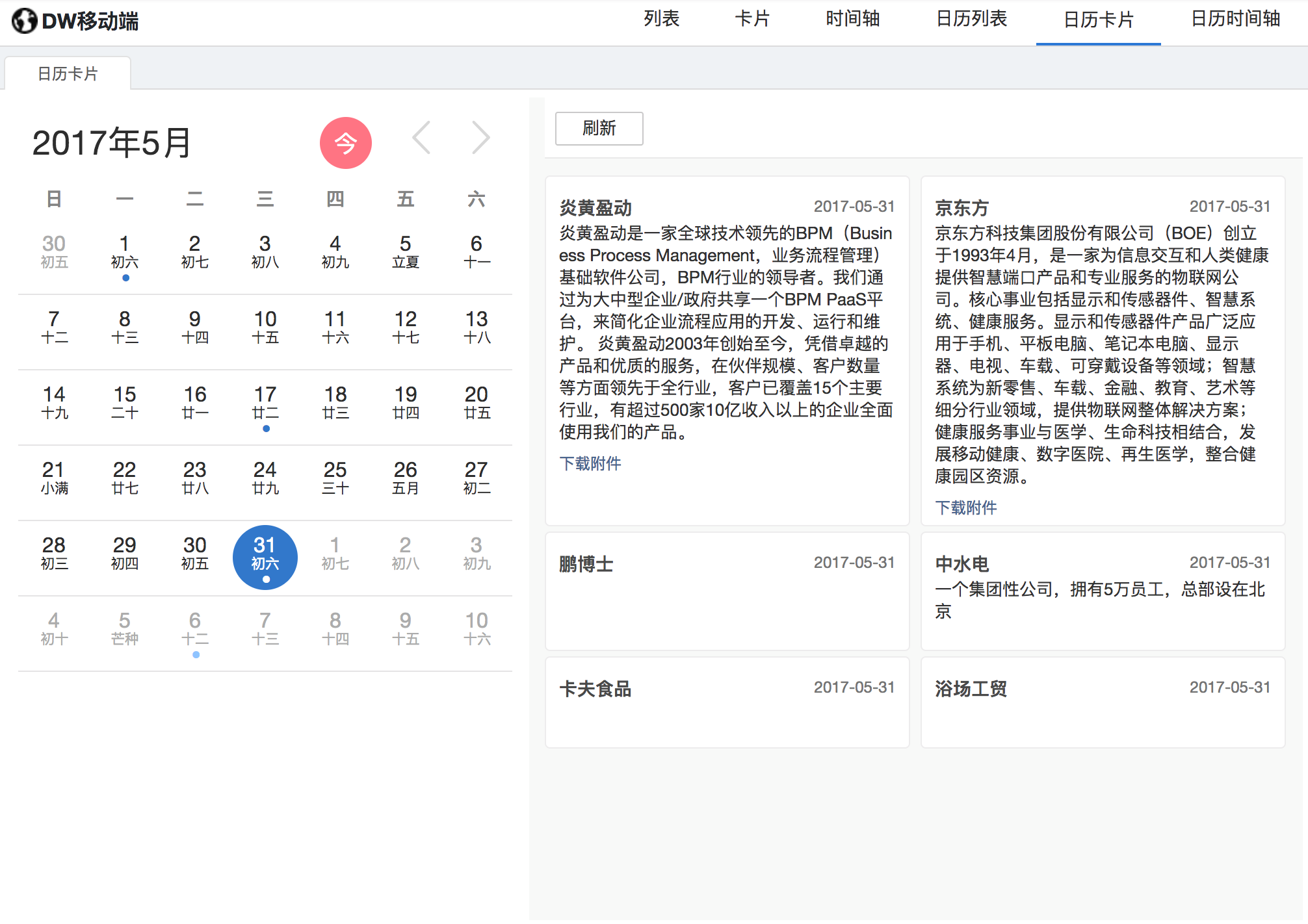The height and width of the screenshot is (924, 1308).
Task: Select the highlighted date 31
Action: 265,558
